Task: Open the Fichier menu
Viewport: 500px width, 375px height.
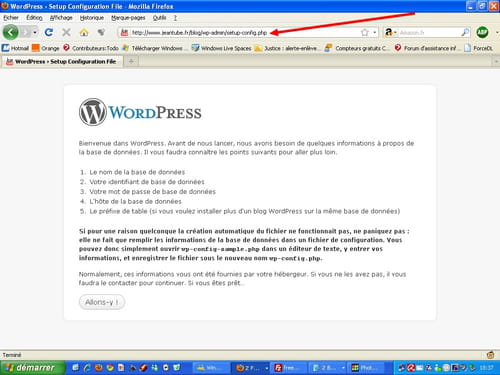Action: point(11,18)
